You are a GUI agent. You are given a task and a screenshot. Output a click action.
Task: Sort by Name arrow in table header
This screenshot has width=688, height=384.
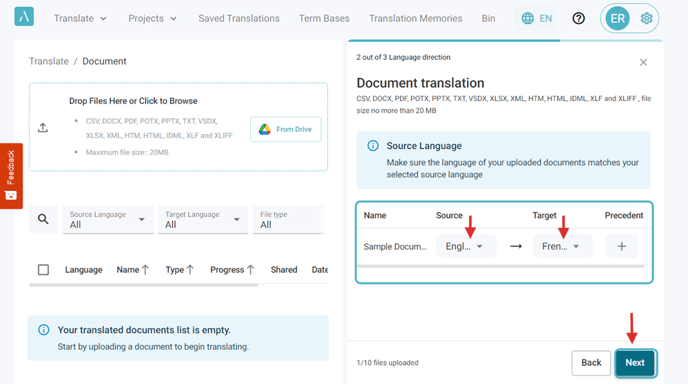click(x=145, y=270)
